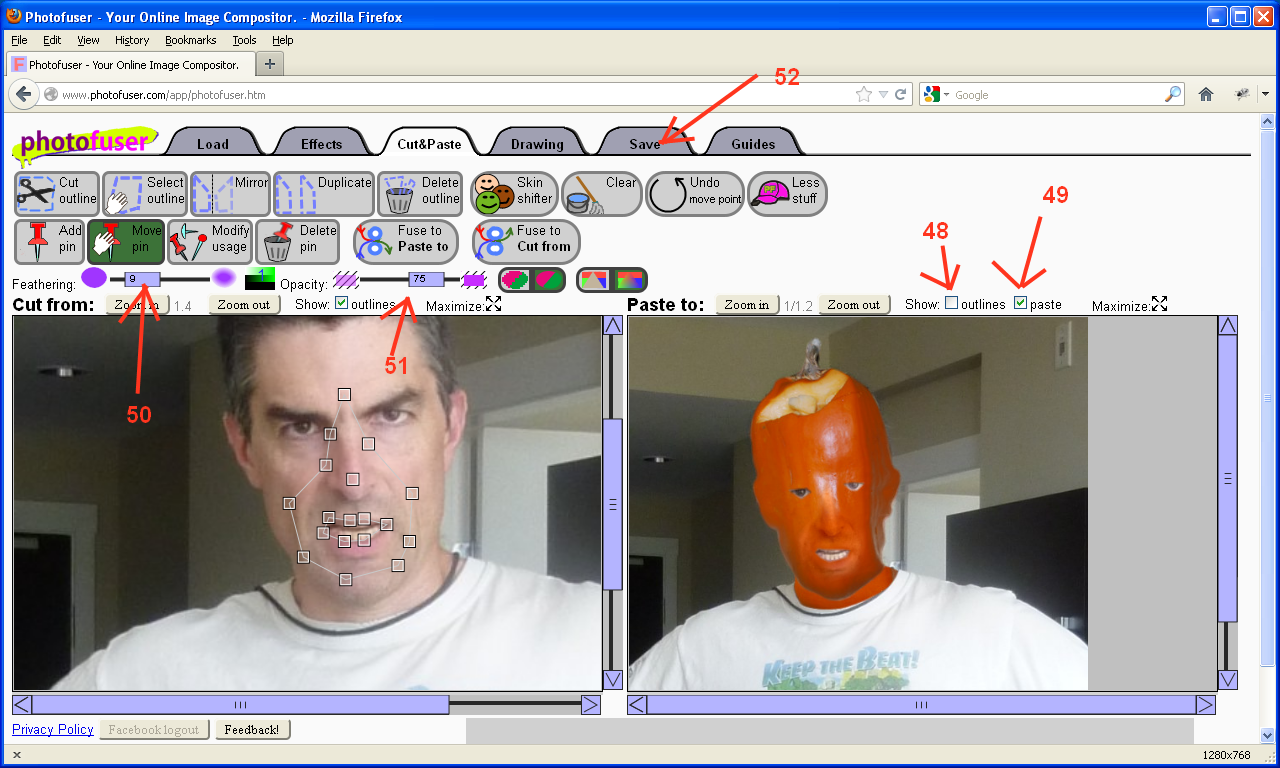Click the blurry purple feathering circle

point(224,278)
